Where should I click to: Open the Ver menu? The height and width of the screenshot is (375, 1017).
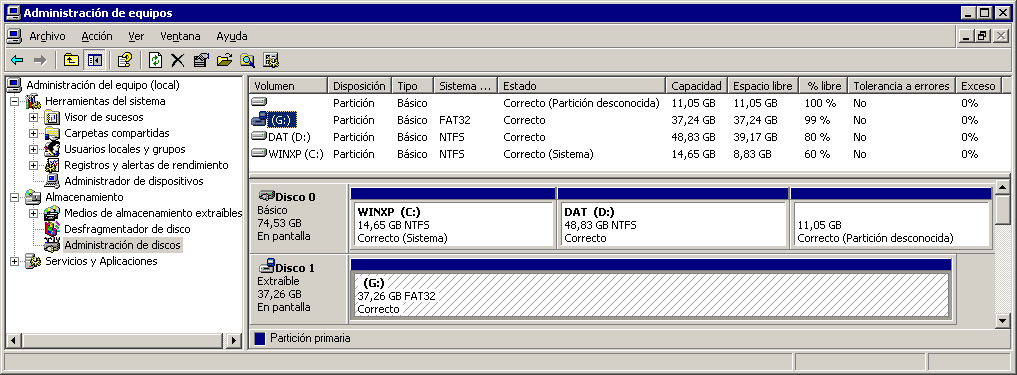point(136,36)
